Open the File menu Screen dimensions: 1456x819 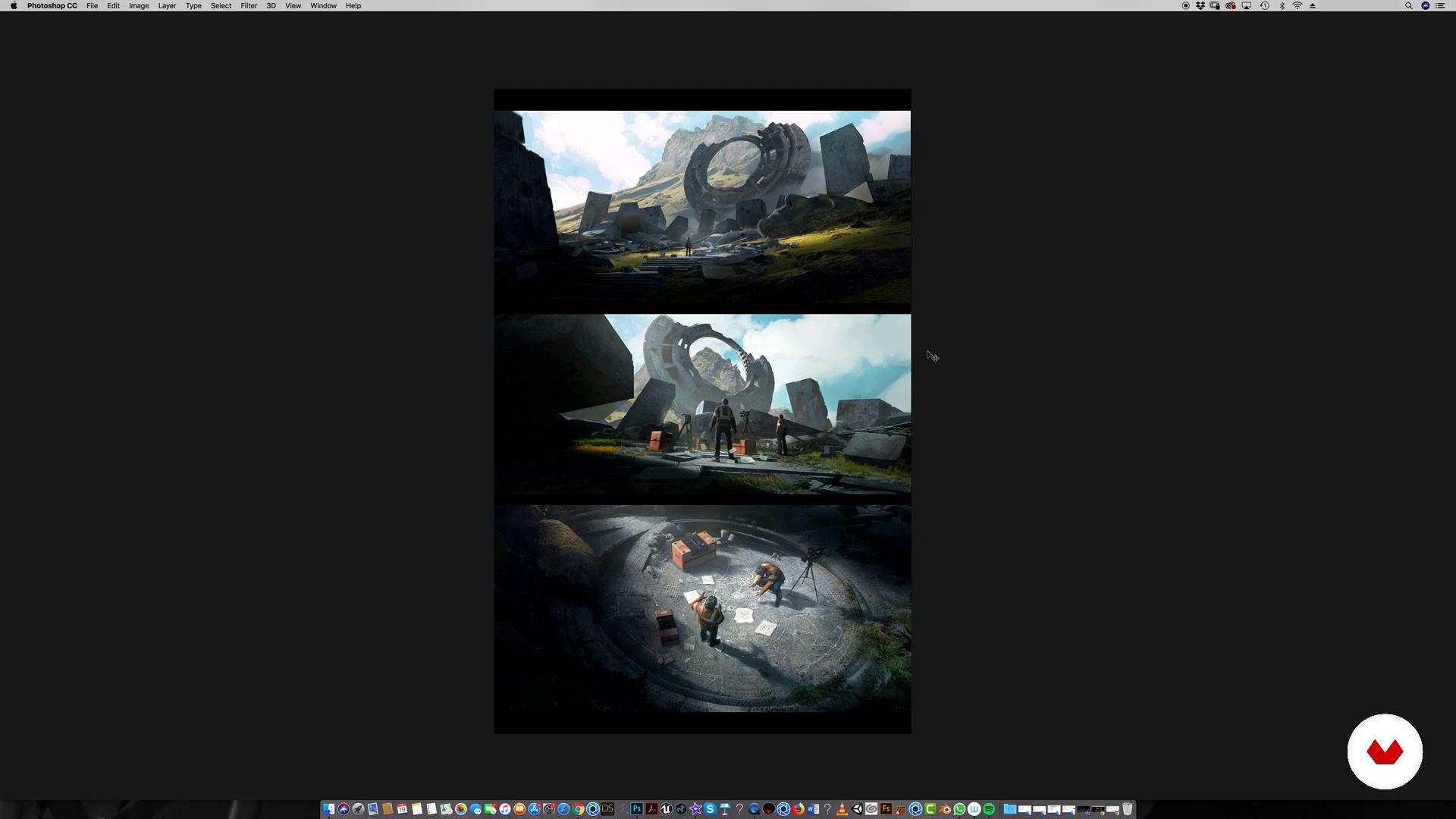(92, 5)
